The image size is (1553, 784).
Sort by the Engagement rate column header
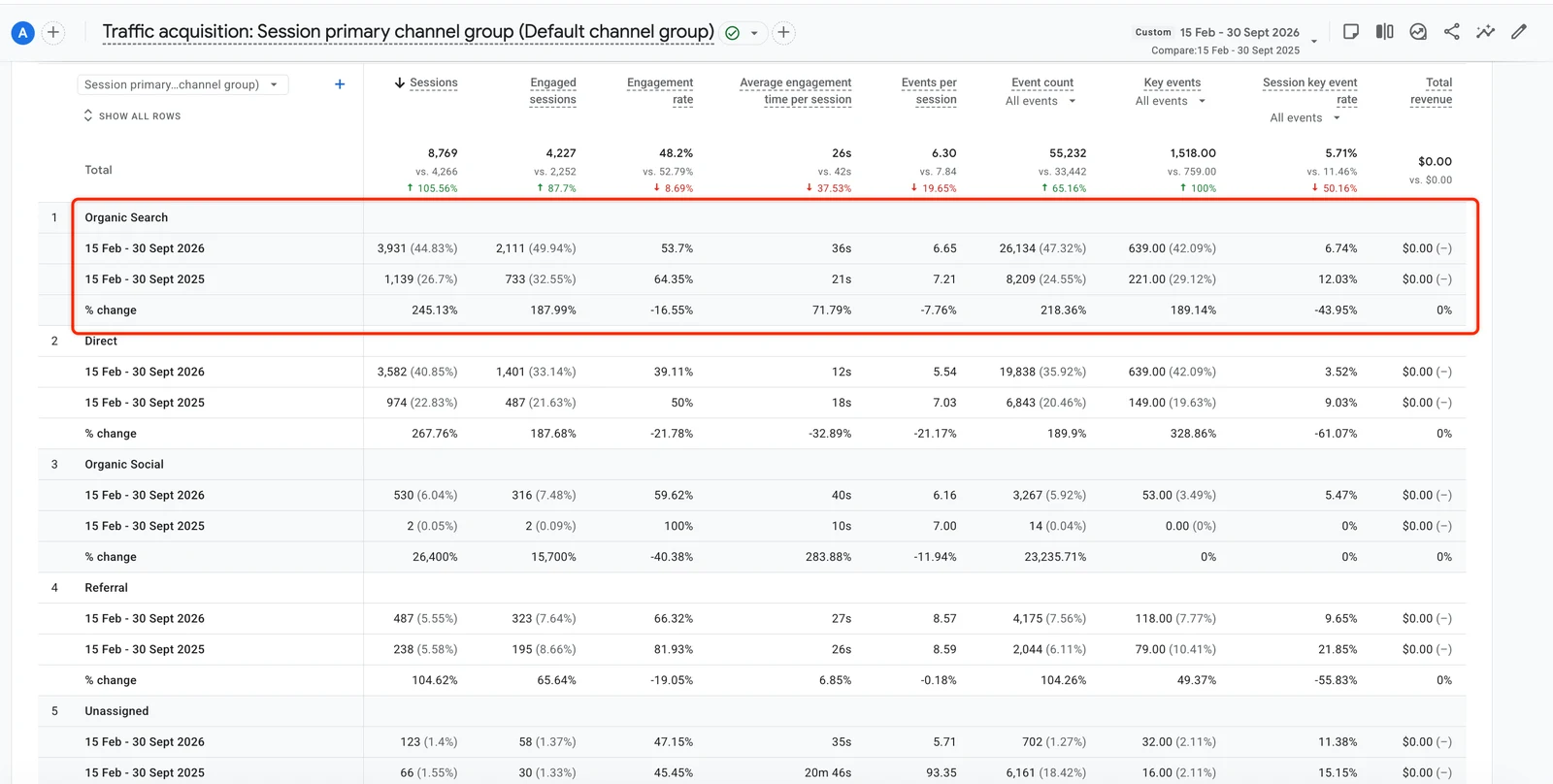(660, 91)
